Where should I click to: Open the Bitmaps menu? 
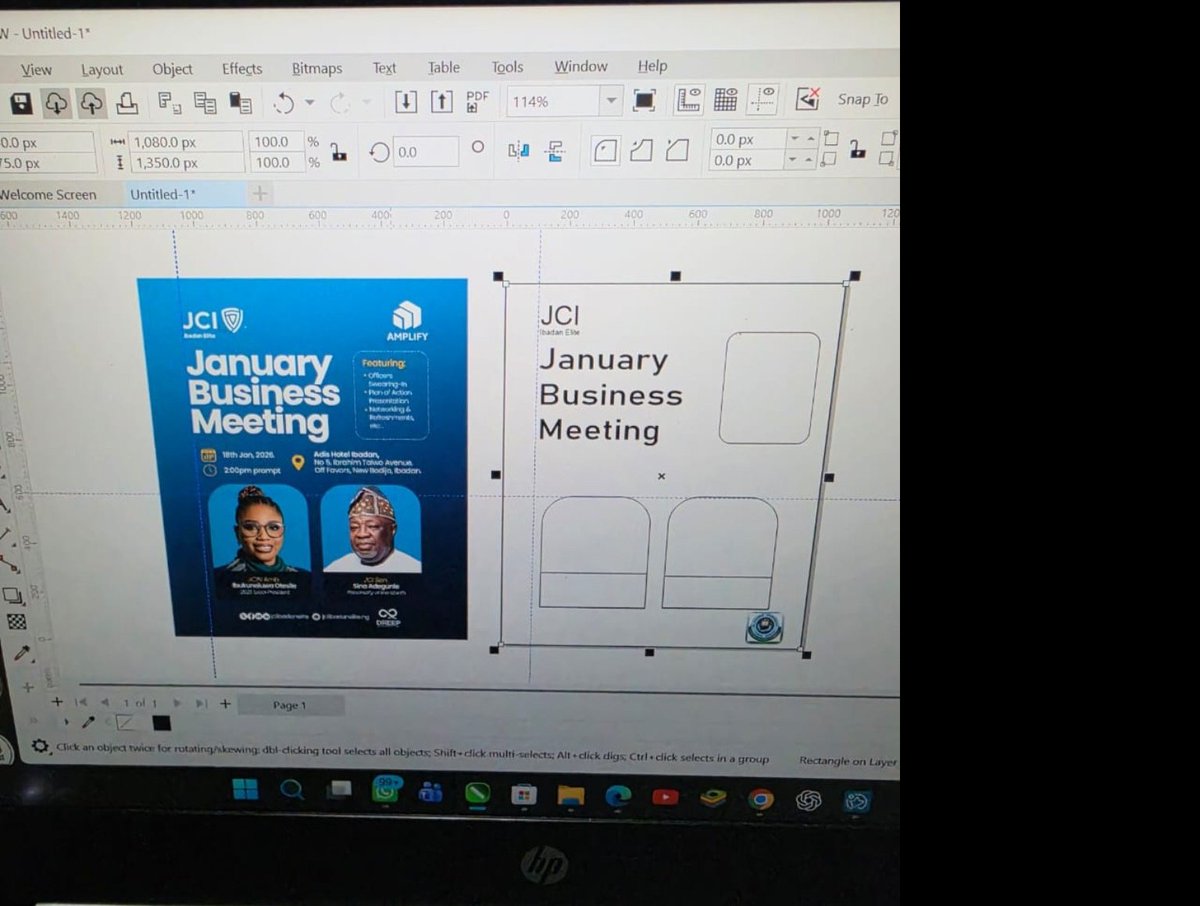(317, 68)
